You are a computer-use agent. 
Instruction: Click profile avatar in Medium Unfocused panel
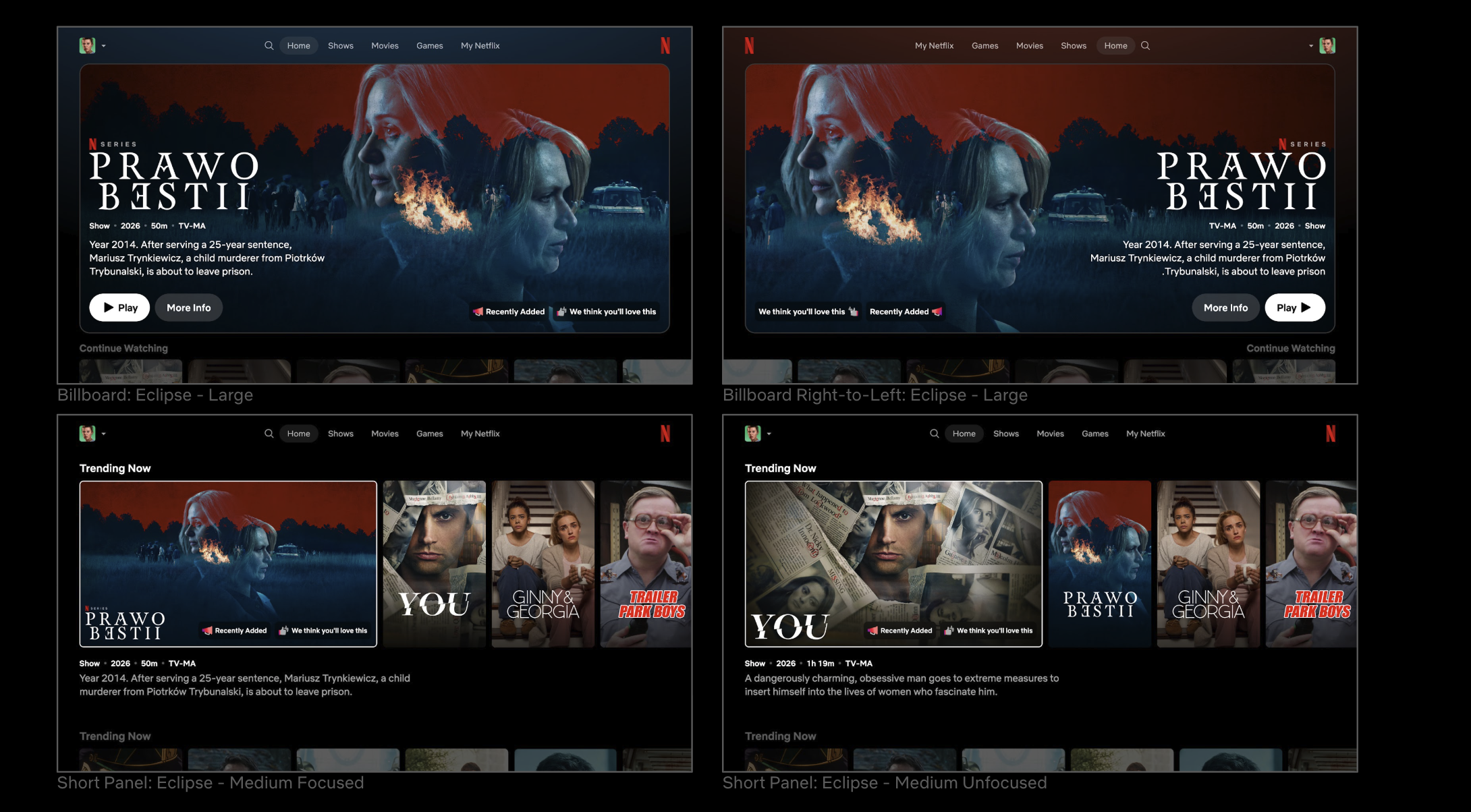click(752, 434)
